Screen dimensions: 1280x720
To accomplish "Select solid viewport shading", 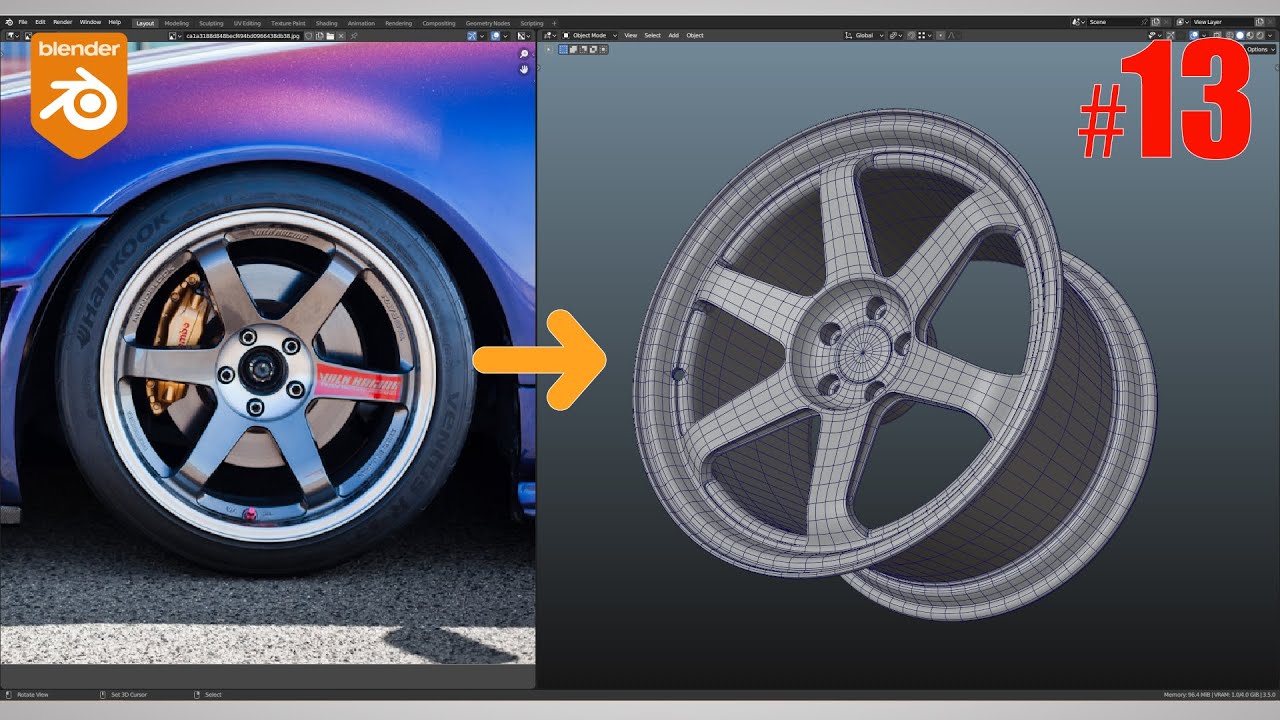I will (x=1240, y=35).
